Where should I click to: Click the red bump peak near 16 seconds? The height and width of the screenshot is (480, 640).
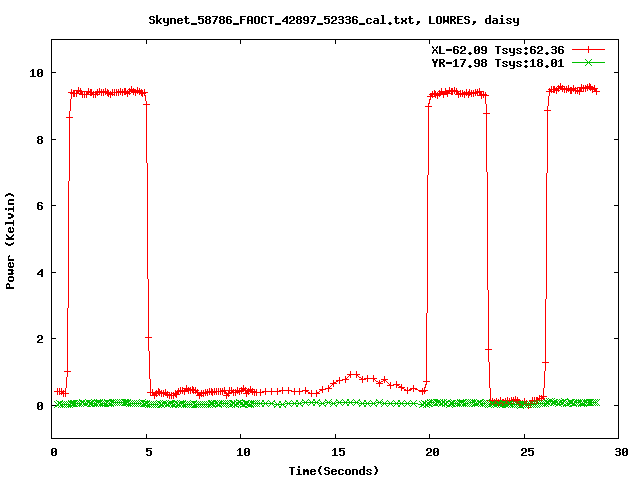[354, 374]
